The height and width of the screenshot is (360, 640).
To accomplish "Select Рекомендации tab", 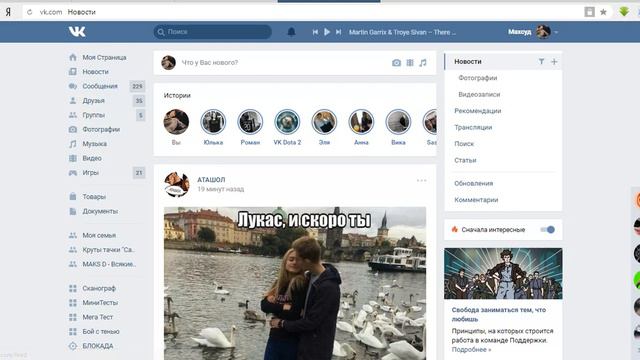I will [x=478, y=111].
